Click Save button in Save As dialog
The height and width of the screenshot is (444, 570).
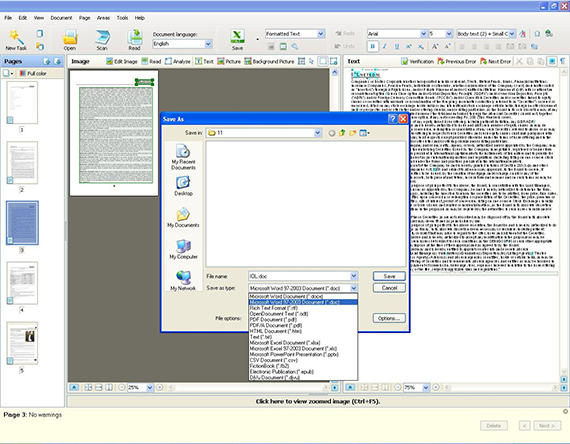click(x=389, y=276)
